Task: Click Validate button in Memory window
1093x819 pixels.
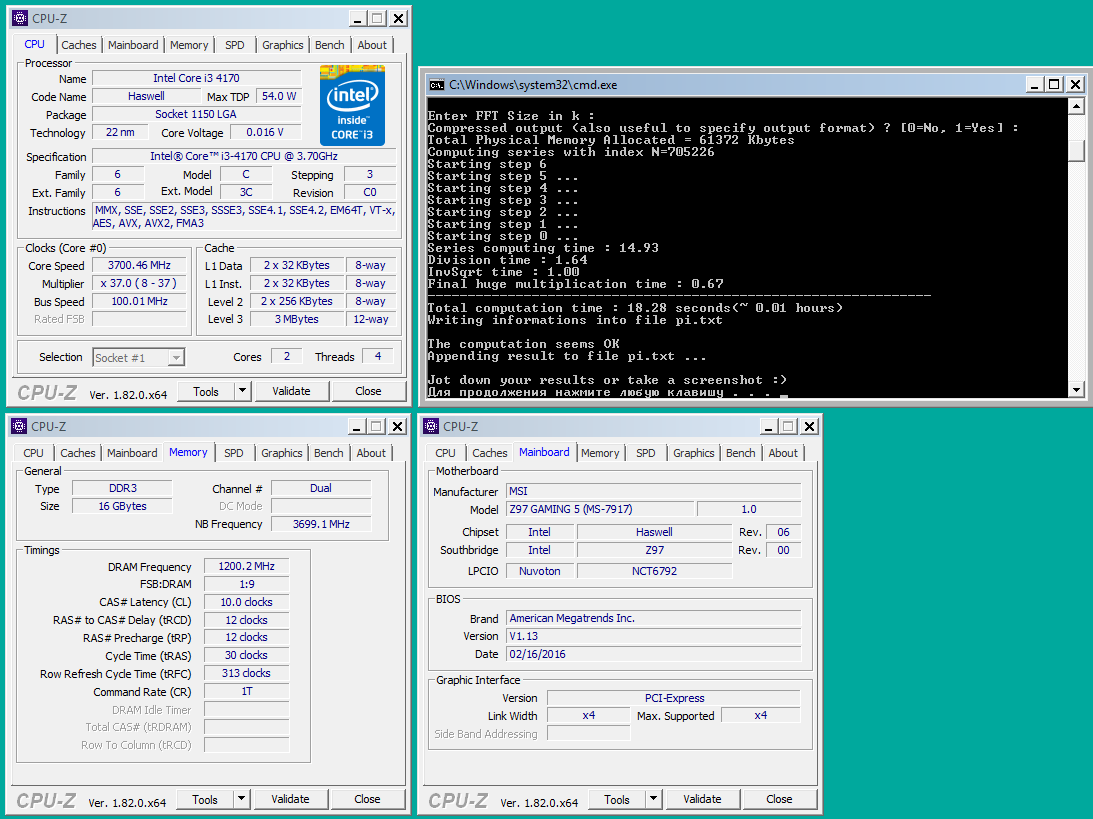Action: click(x=290, y=799)
